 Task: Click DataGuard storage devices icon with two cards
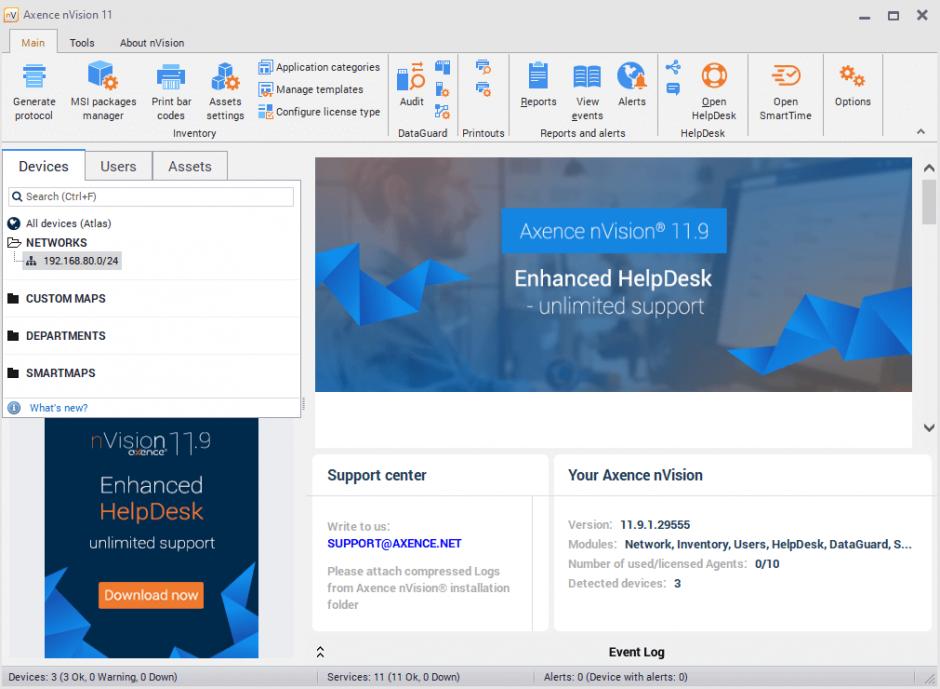point(442,67)
